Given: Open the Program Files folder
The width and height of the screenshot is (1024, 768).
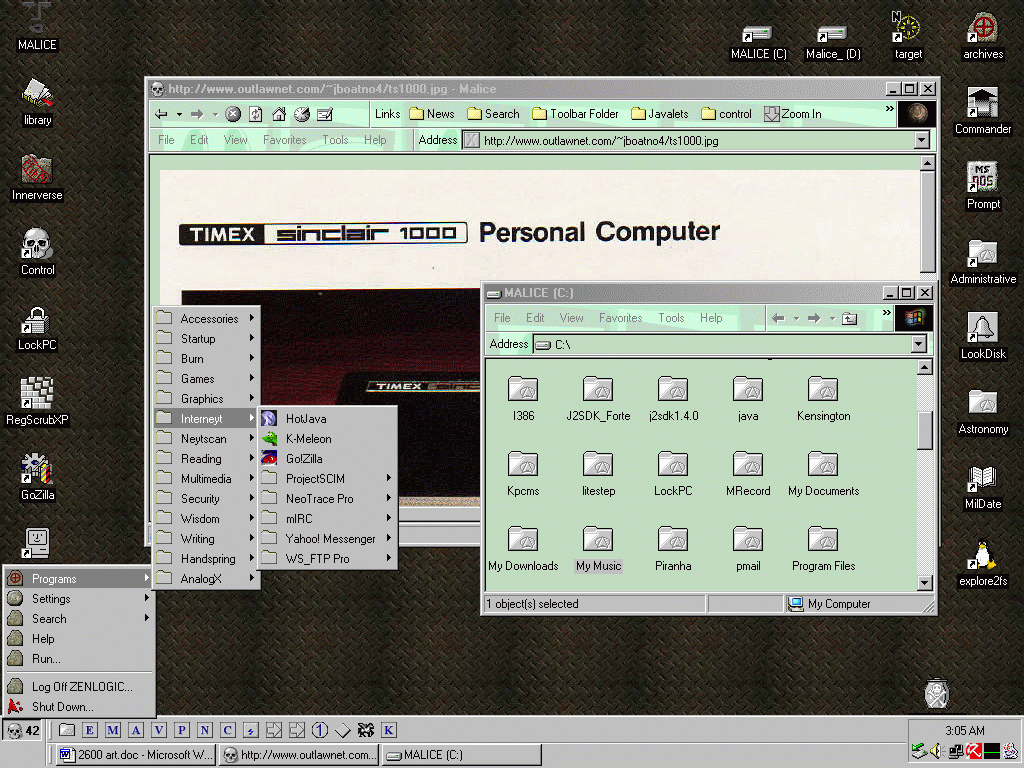Looking at the screenshot, I should pos(823,547).
